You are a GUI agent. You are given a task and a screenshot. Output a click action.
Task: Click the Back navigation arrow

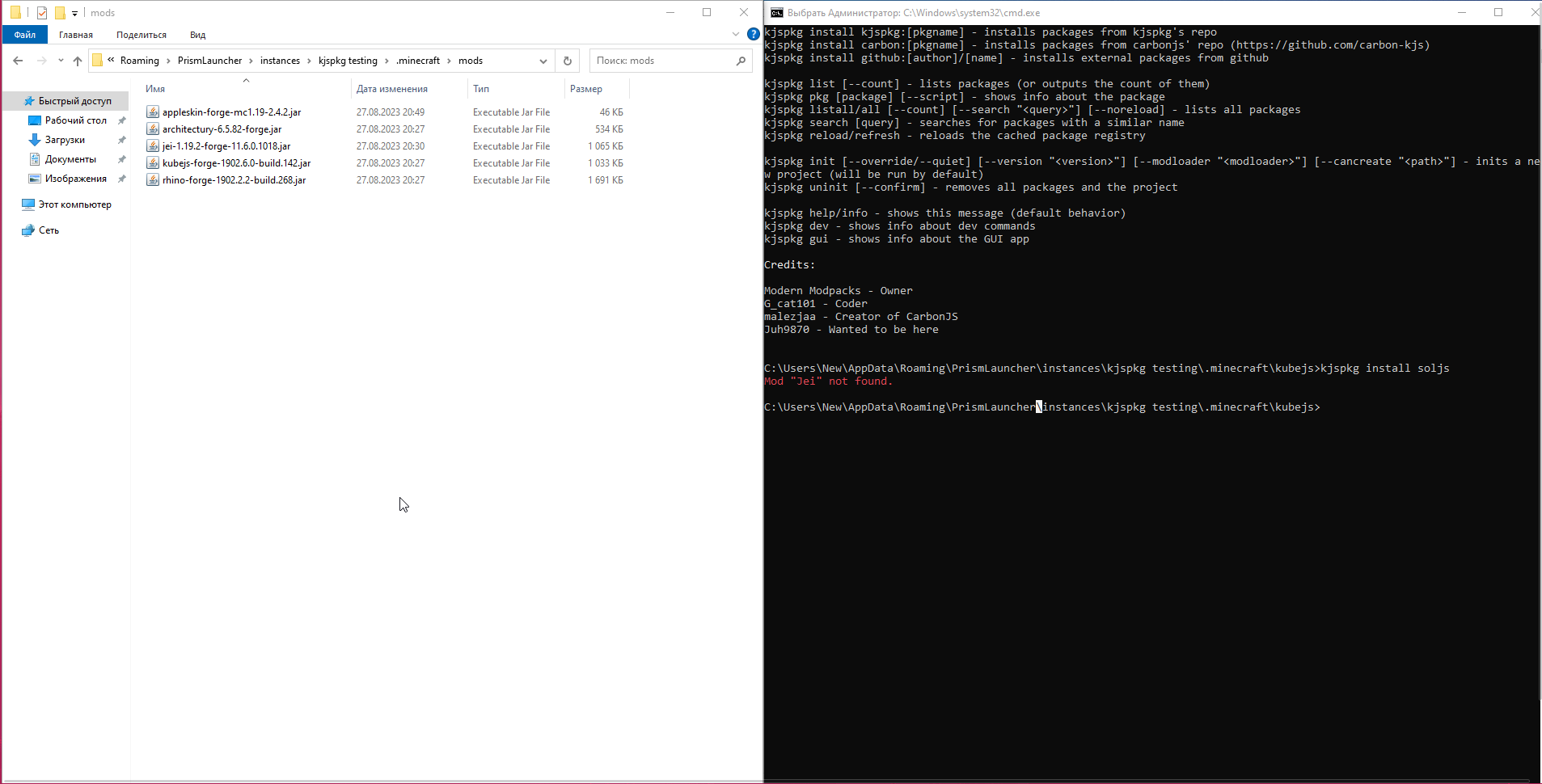[x=17, y=61]
